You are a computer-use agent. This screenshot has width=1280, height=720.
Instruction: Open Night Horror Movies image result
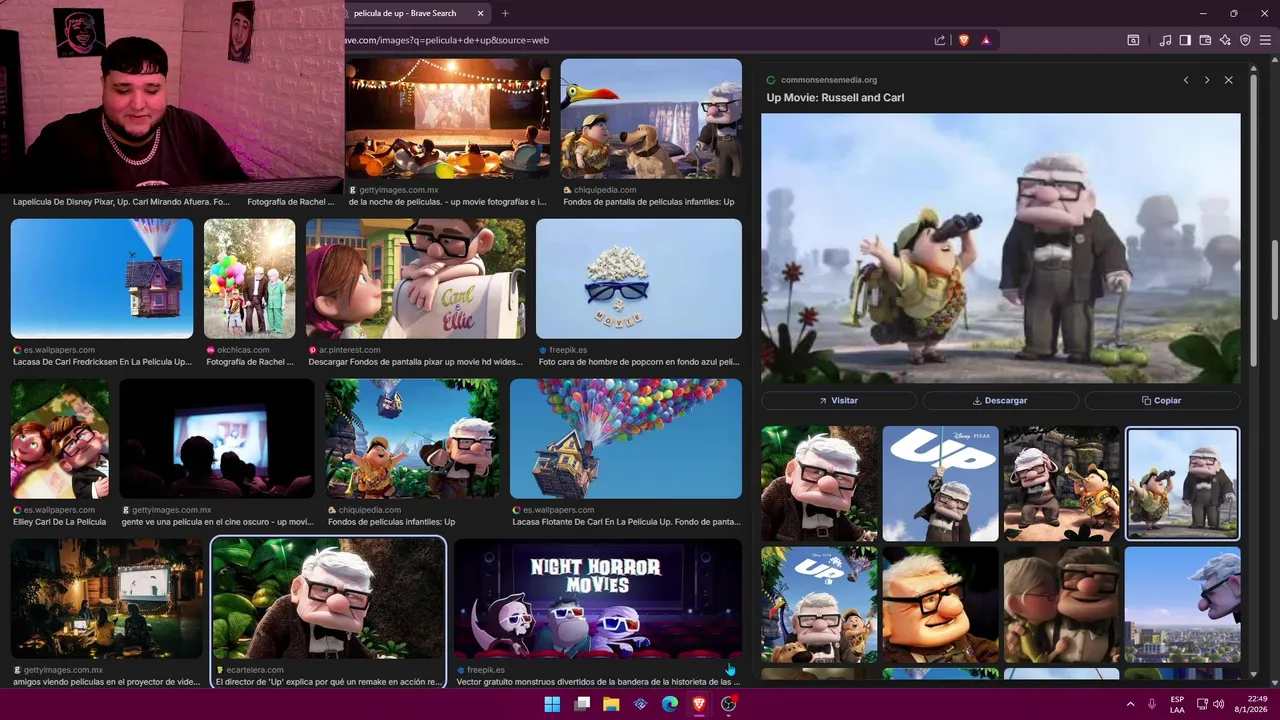pyautogui.click(x=597, y=599)
